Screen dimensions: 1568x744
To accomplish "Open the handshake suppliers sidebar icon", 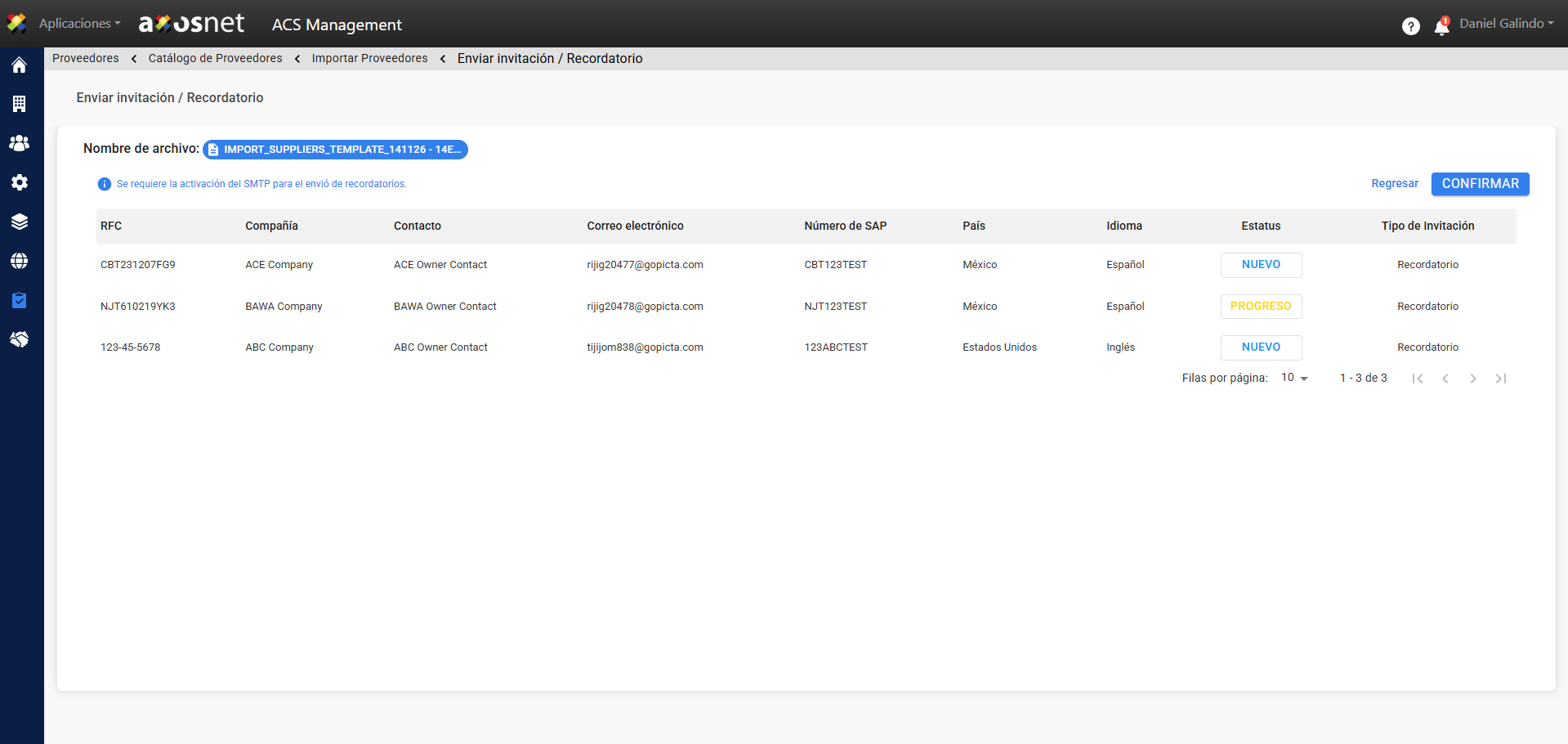I will [20, 339].
